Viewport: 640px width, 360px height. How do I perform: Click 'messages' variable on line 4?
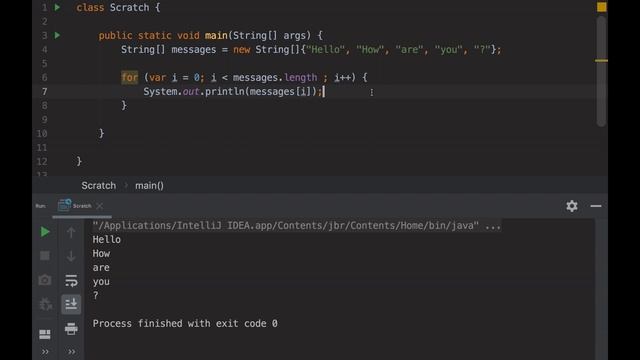193,50
